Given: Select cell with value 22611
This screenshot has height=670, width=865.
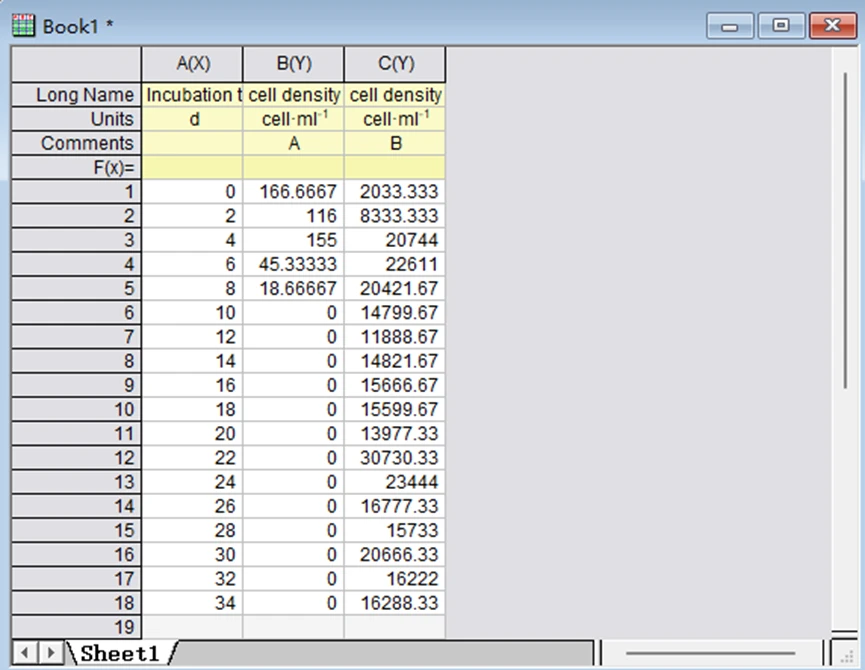Looking at the screenshot, I should (x=395, y=265).
